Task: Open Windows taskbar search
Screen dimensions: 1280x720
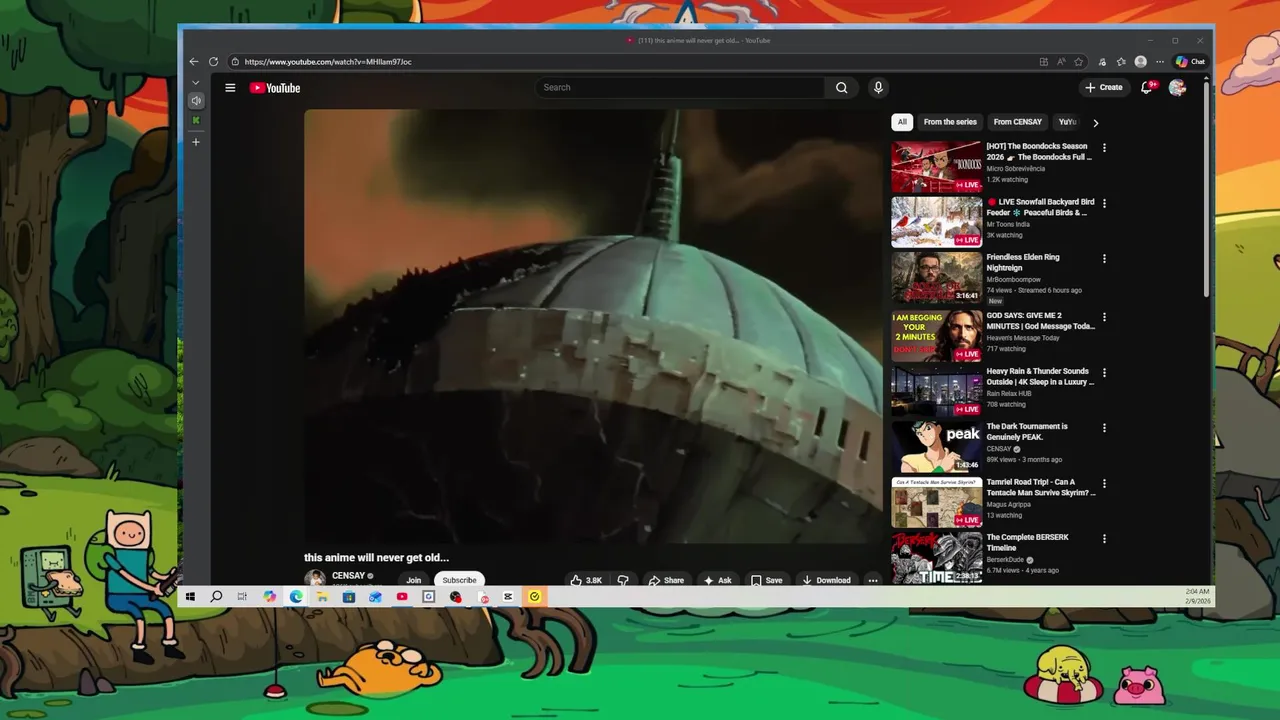Action: click(x=216, y=597)
